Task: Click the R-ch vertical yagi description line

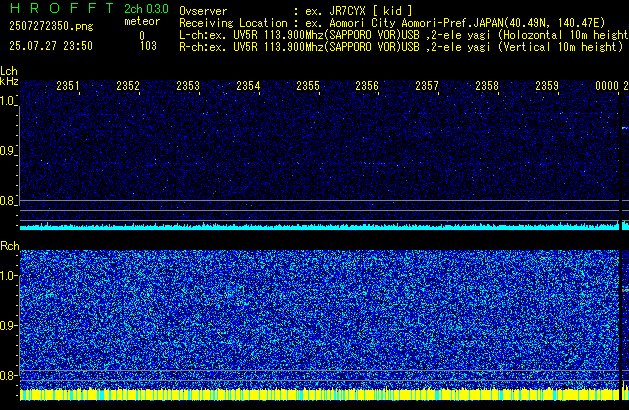Action: (401, 47)
